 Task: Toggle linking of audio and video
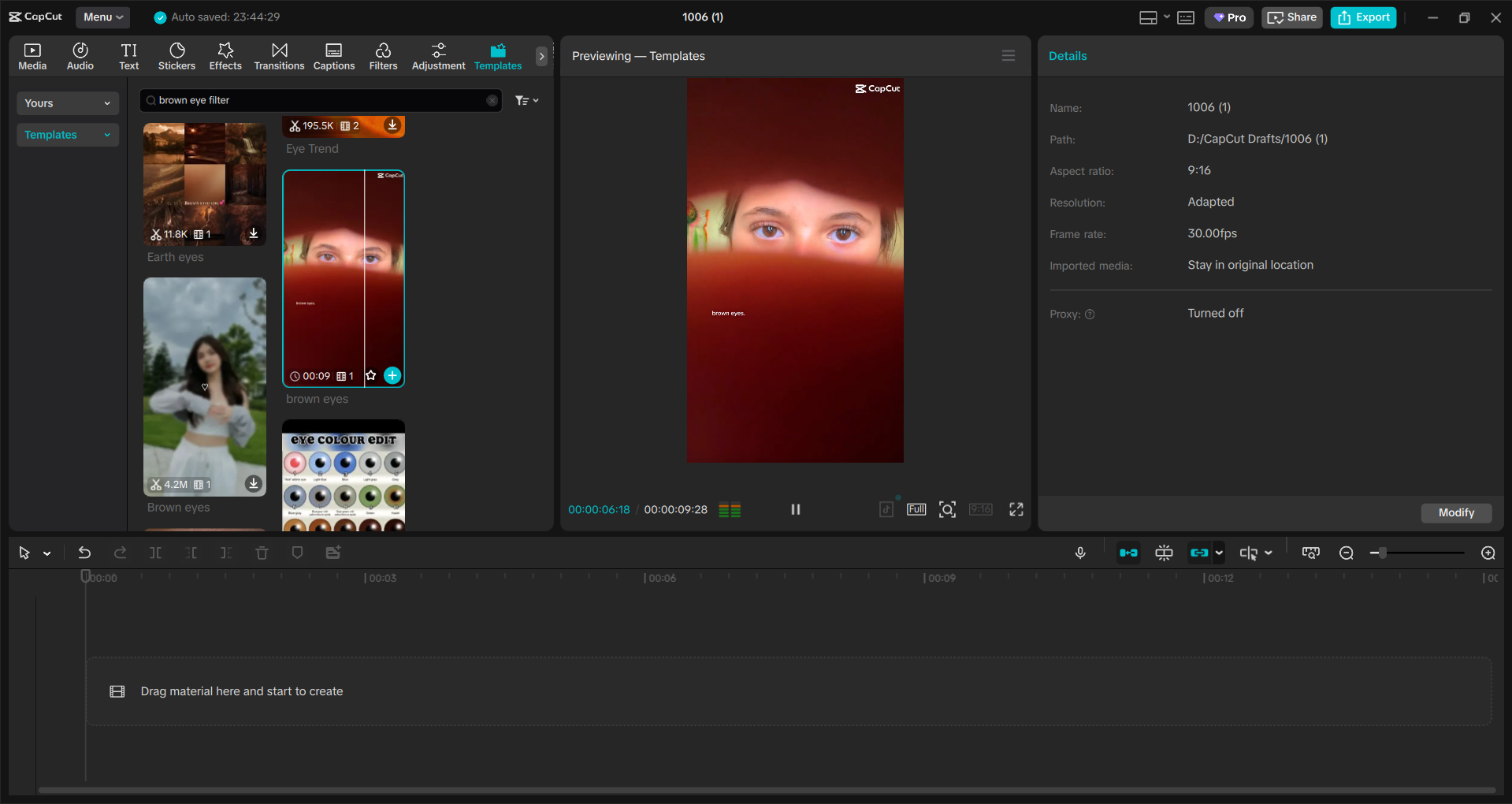tap(1201, 553)
